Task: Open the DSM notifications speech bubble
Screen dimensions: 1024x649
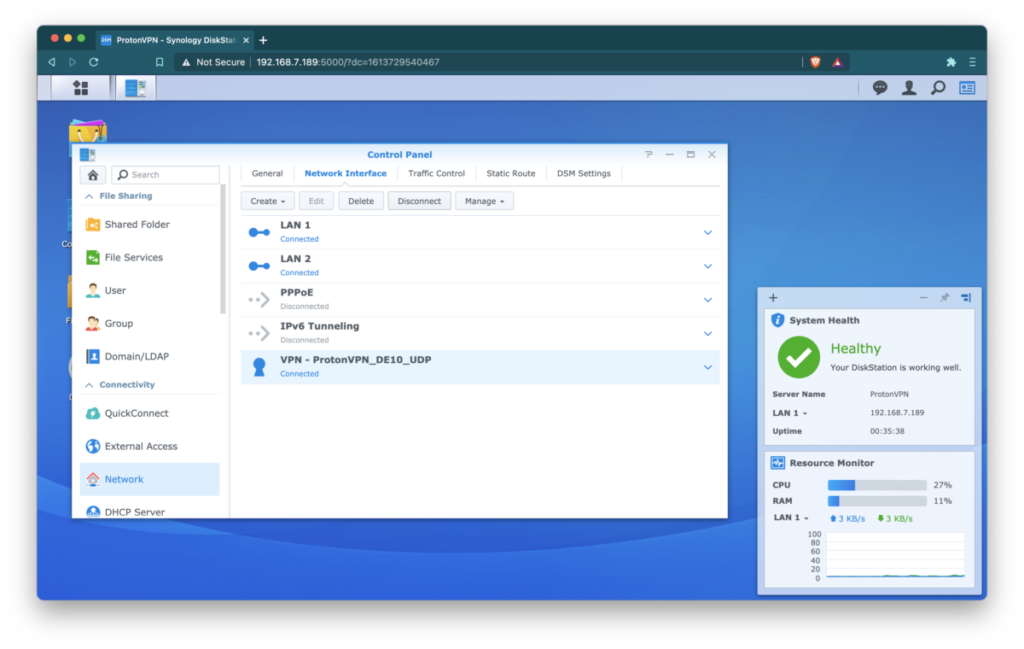Action: click(880, 87)
